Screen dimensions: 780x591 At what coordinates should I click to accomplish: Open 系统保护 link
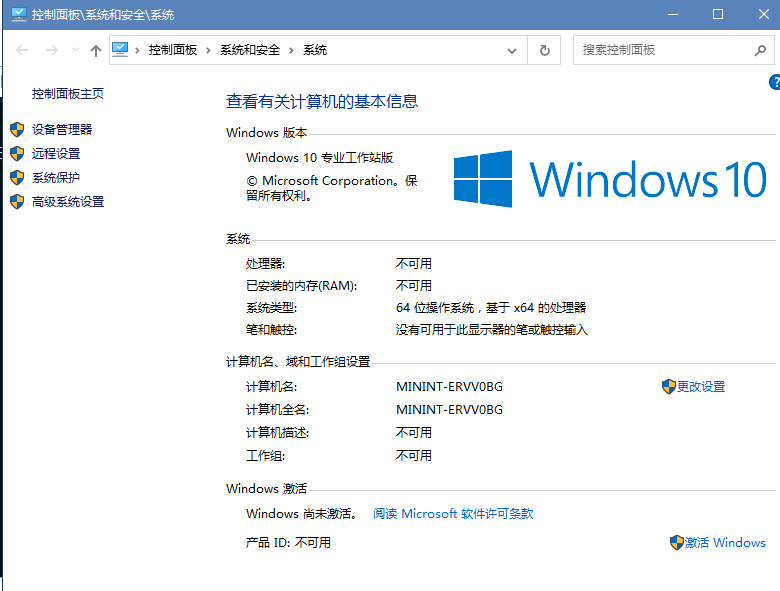click(56, 177)
